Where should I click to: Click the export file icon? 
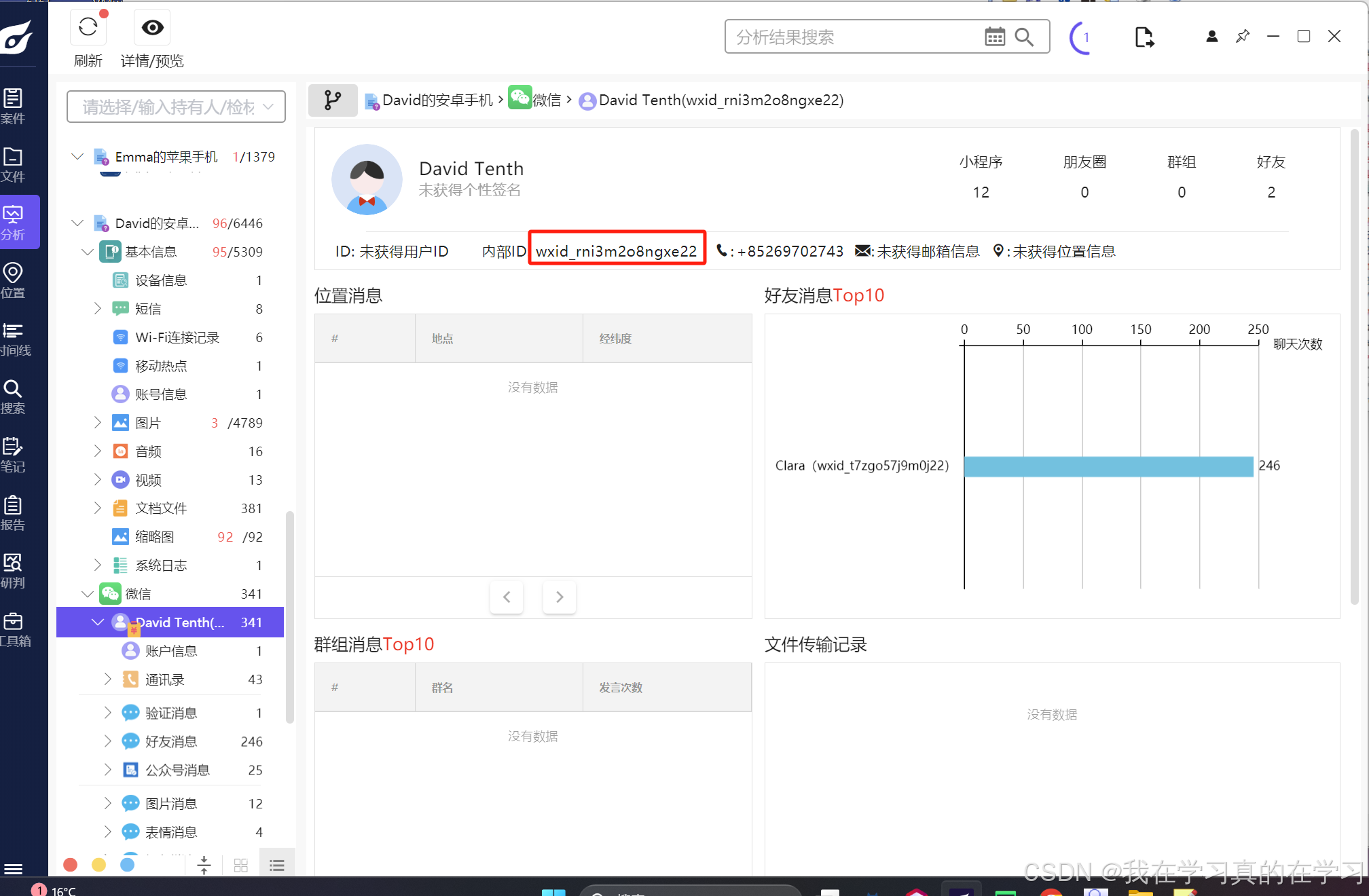point(1144,37)
